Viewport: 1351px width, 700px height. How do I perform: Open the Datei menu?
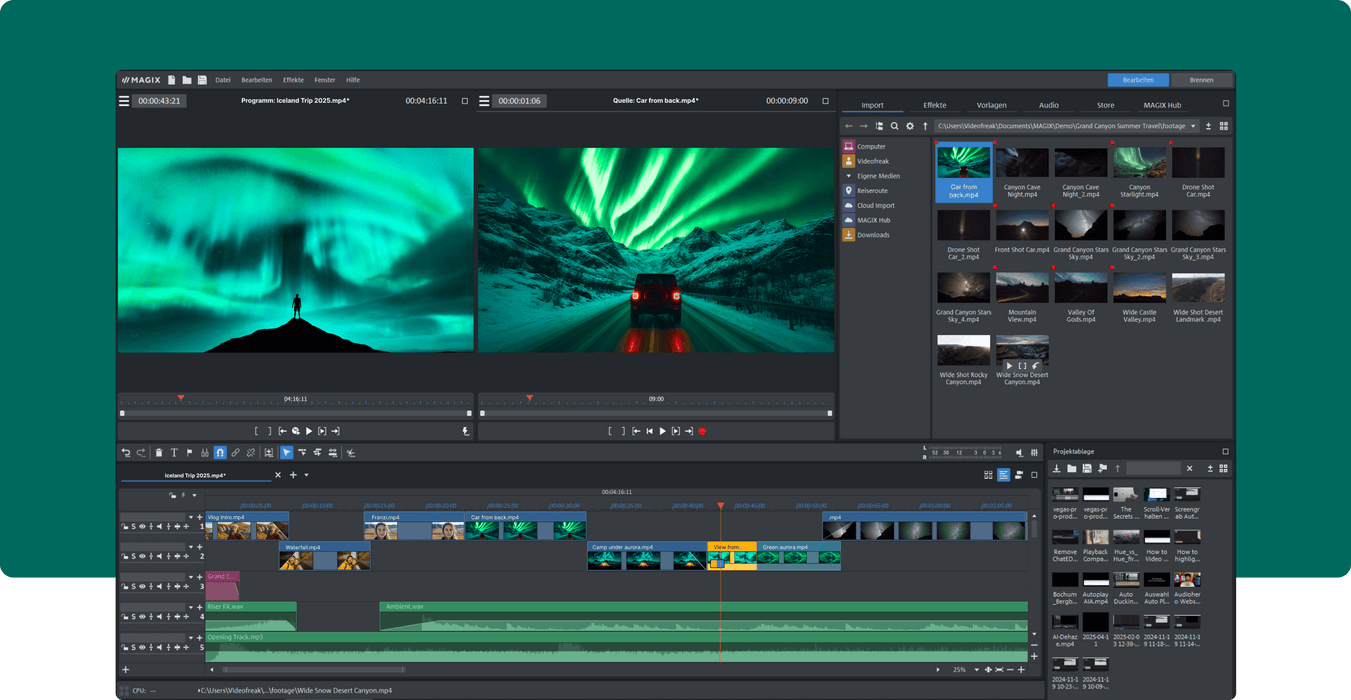point(222,79)
